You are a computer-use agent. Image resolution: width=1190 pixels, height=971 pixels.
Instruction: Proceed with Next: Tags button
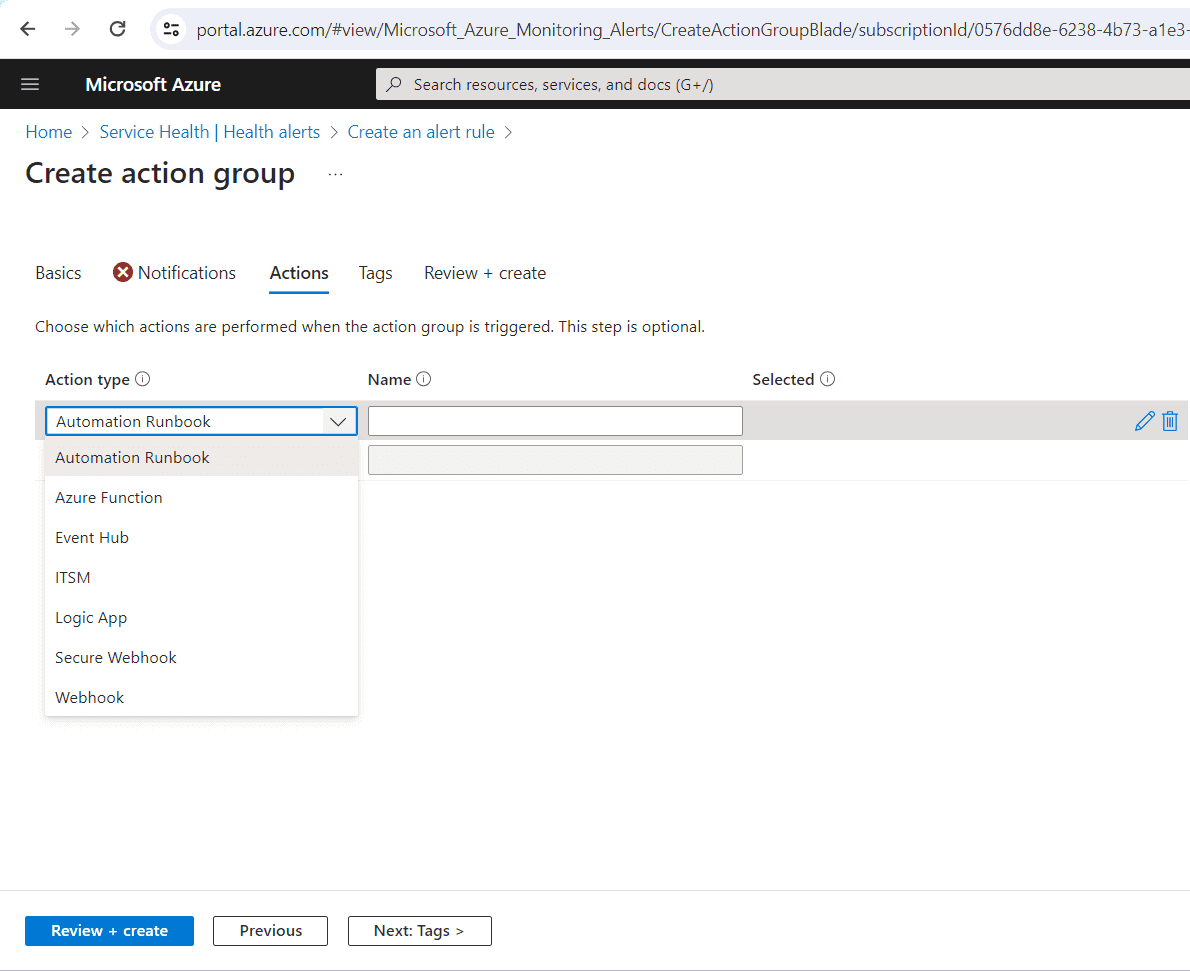pyautogui.click(x=420, y=931)
